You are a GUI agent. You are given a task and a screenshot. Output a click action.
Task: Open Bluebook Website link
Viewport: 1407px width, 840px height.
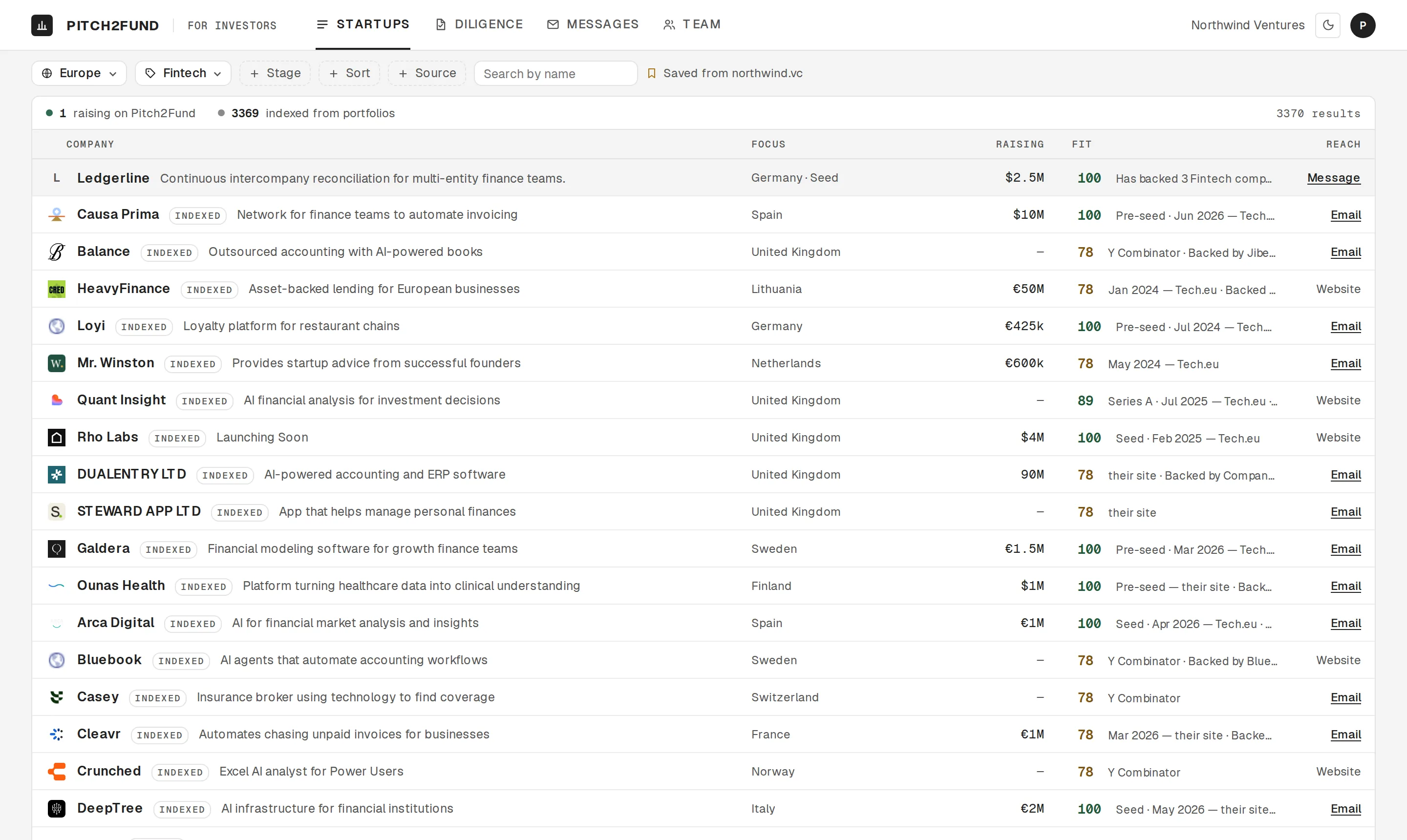1338,660
